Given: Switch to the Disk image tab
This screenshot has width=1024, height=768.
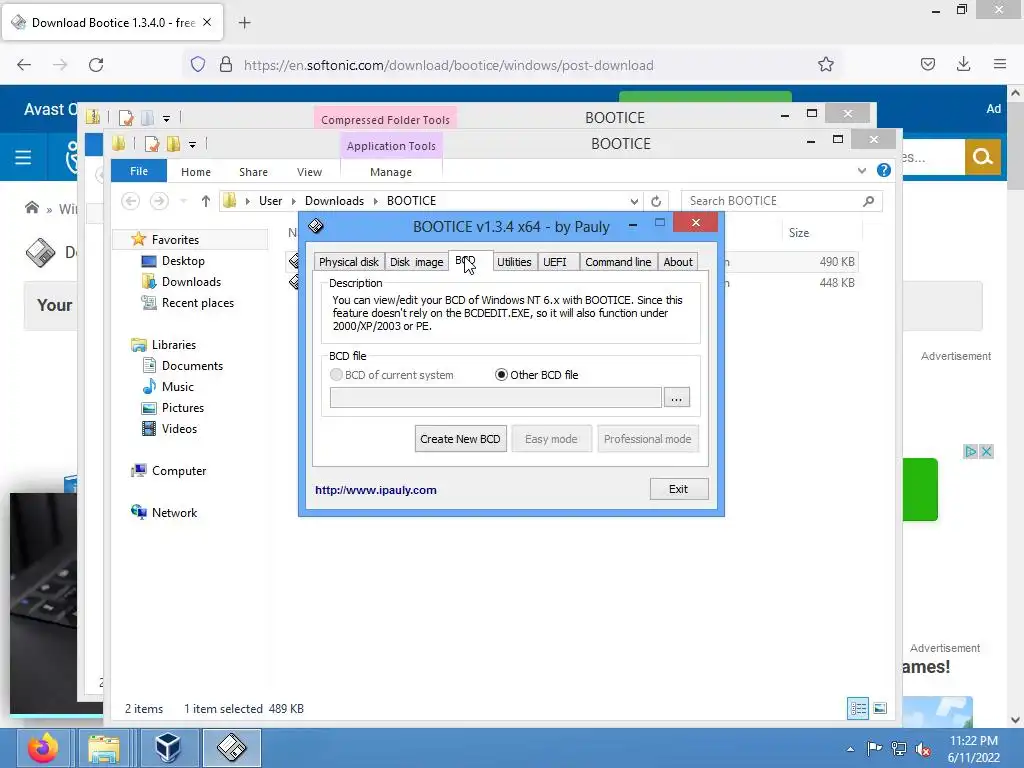Looking at the screenshot, I should [x=417, y=262].
